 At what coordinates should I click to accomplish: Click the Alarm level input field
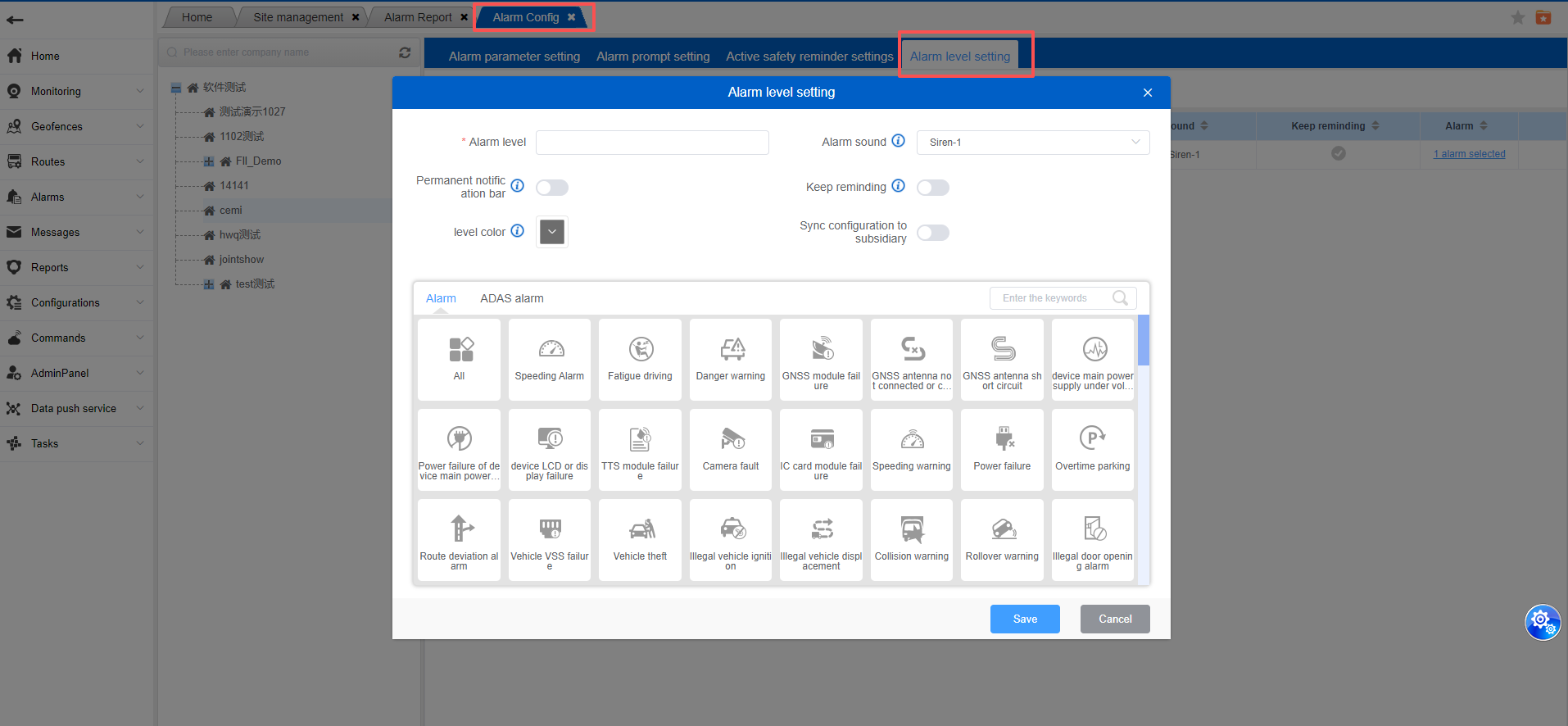(x=652, y=143)
